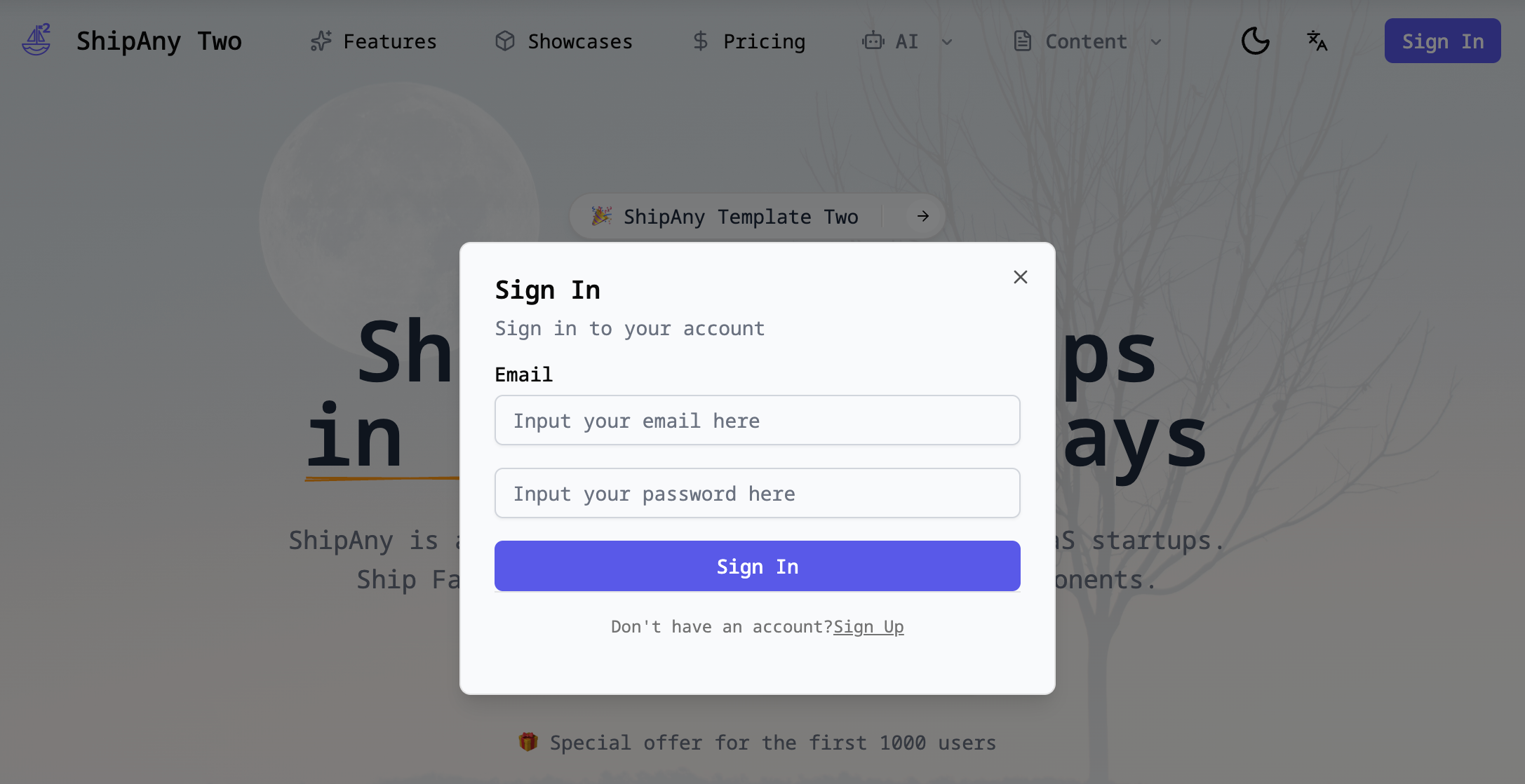Click the Showcases cube icon

click(505, 41)
